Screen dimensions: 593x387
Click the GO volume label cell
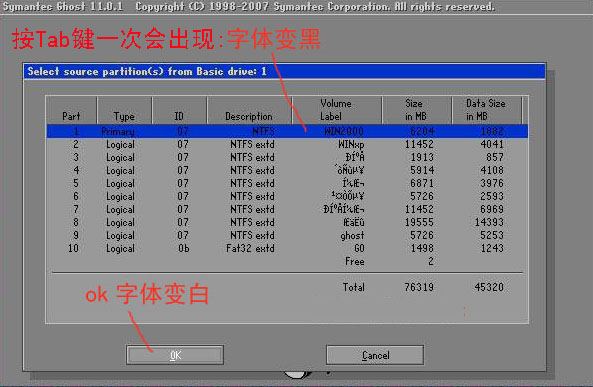point(359,248)
